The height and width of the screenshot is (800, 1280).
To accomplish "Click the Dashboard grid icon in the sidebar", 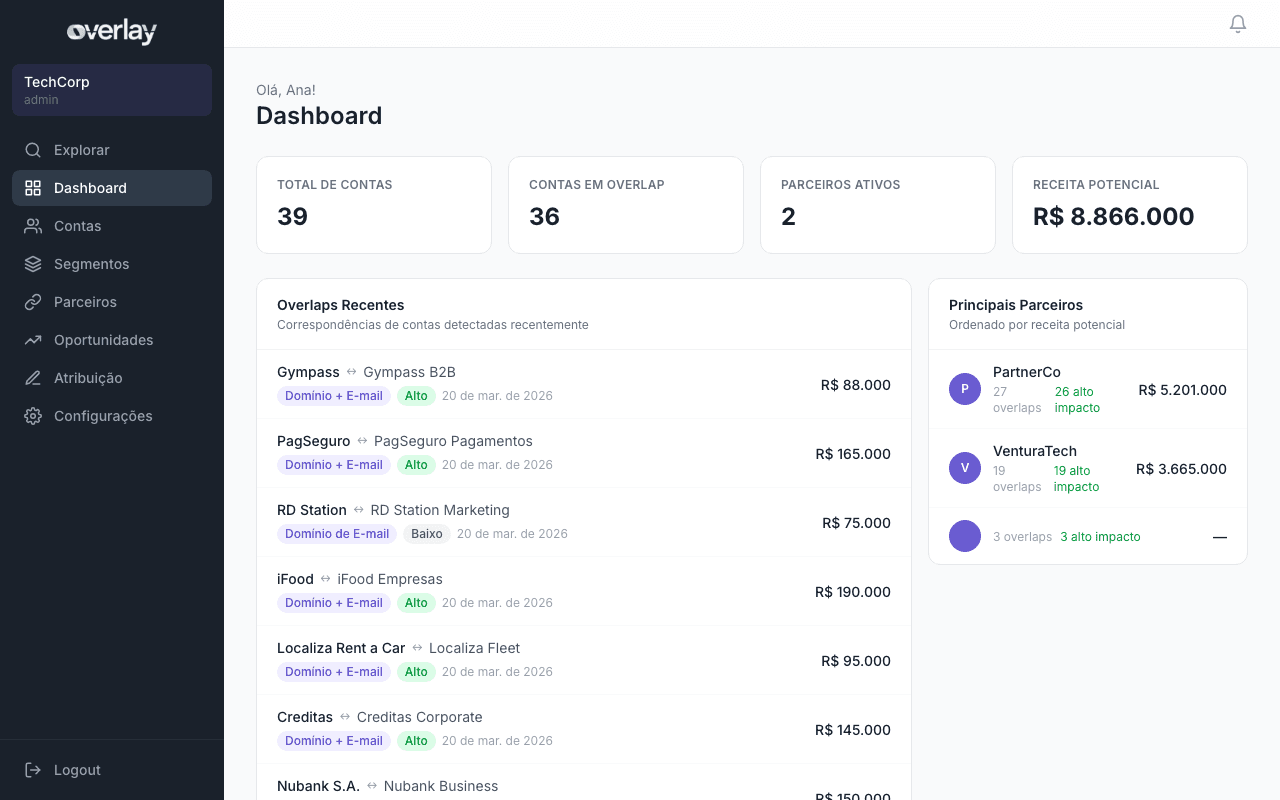I will (x=33, y=188).
